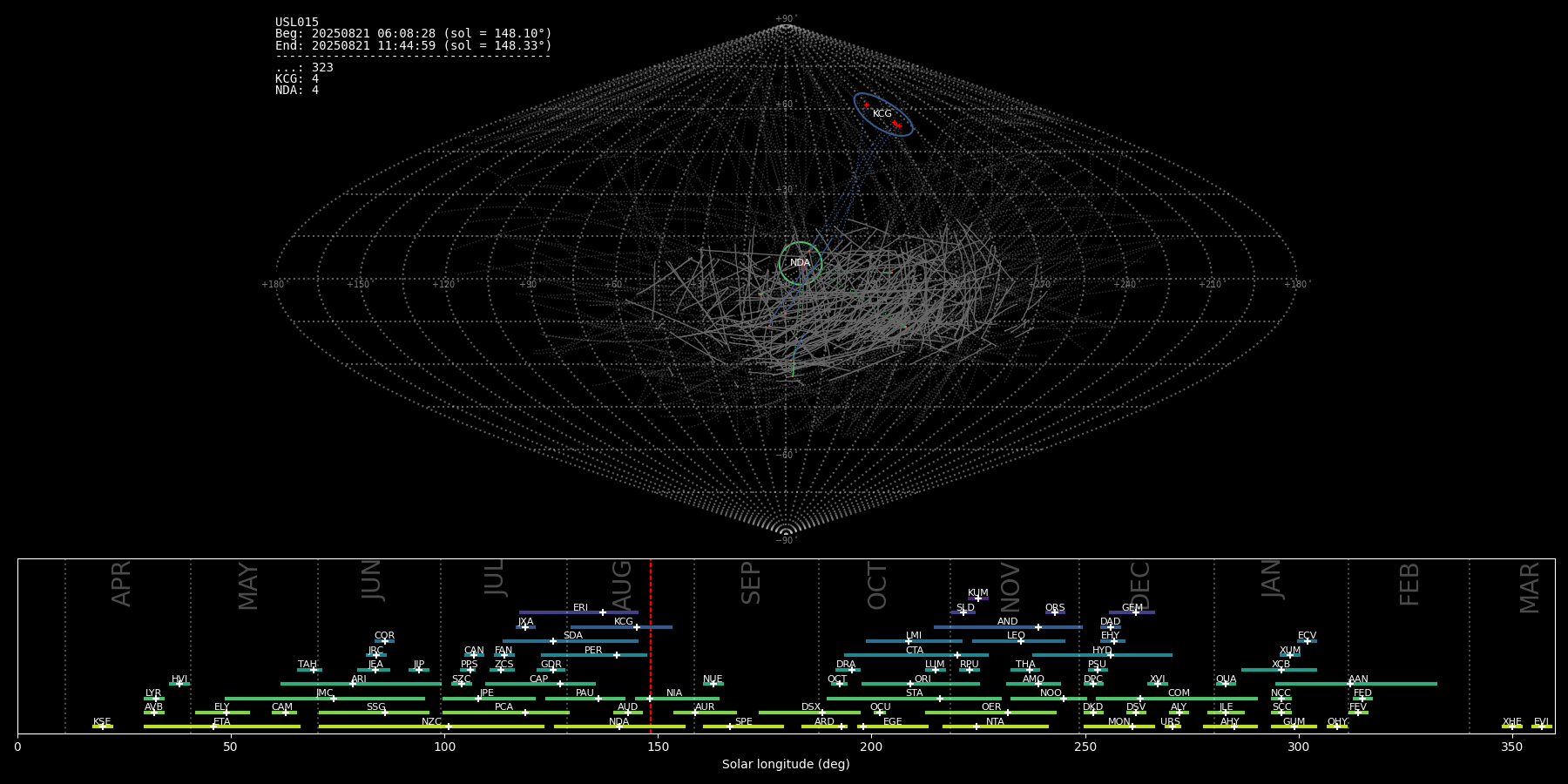
Task: Click the SPE shower label in the timeline
Action: pyautogui.click(x=743, y=722)
